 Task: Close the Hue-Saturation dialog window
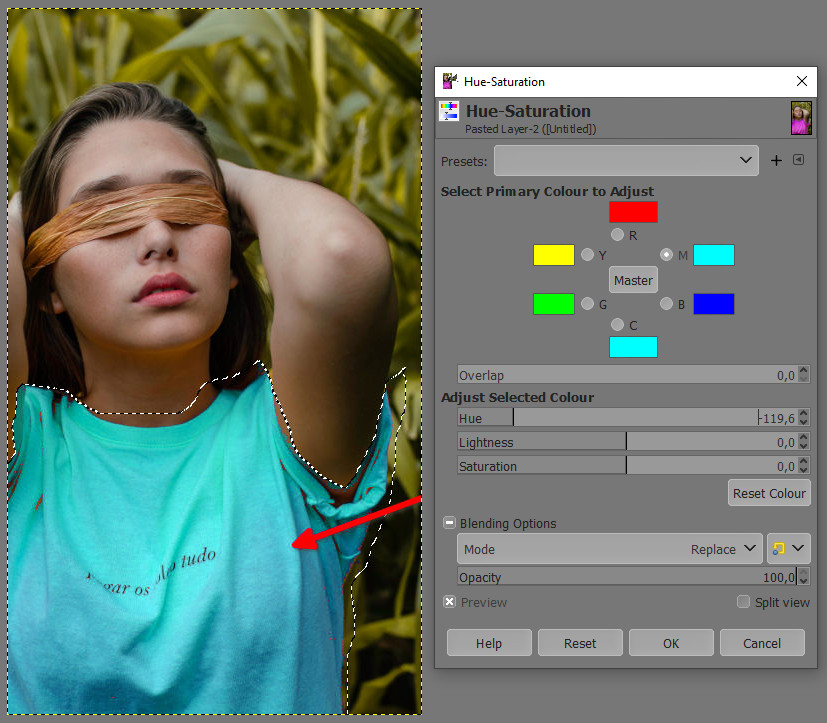click(802, 81)
